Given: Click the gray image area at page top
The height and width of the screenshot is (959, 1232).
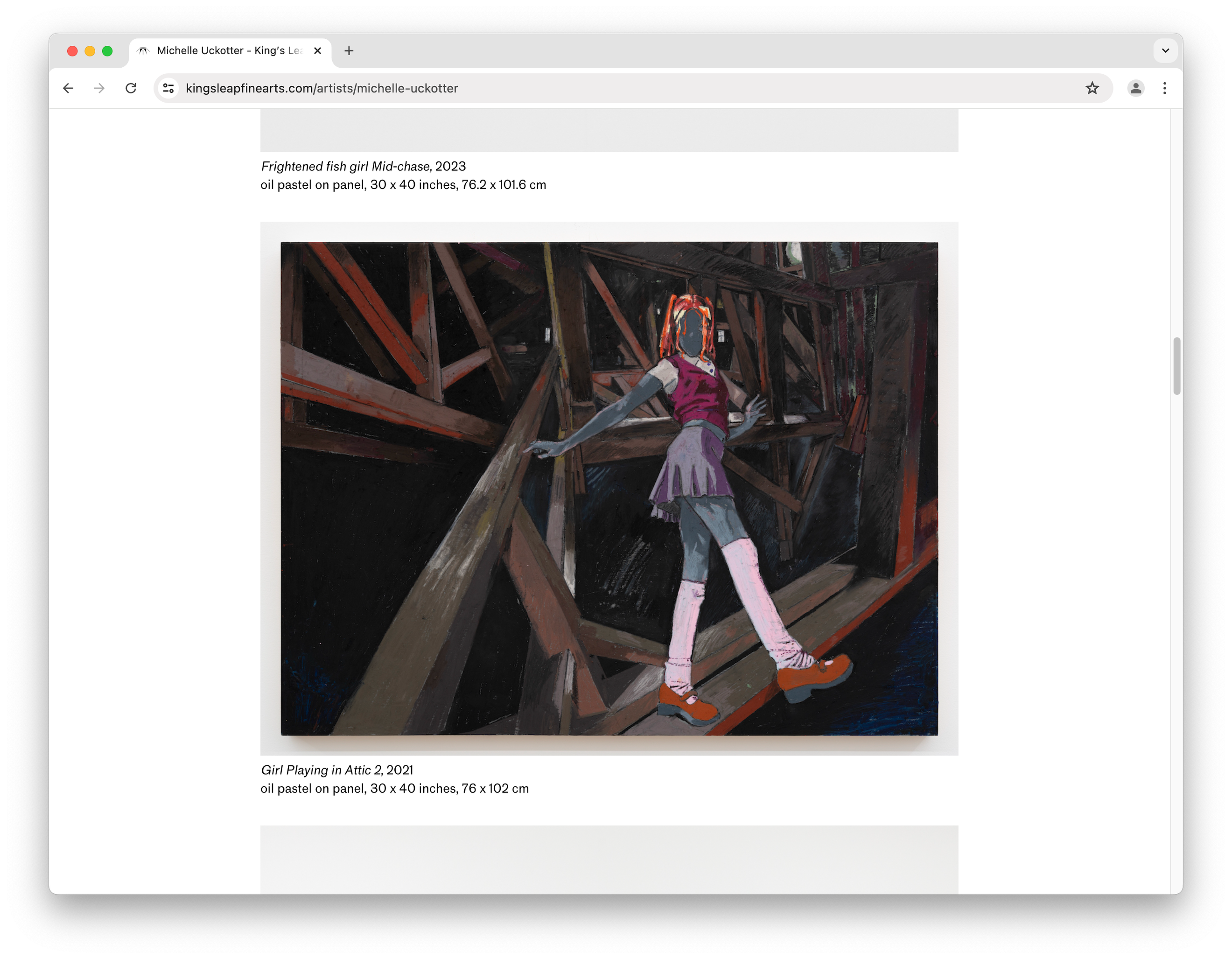Looking at the screenshot, I should [609, 130].
